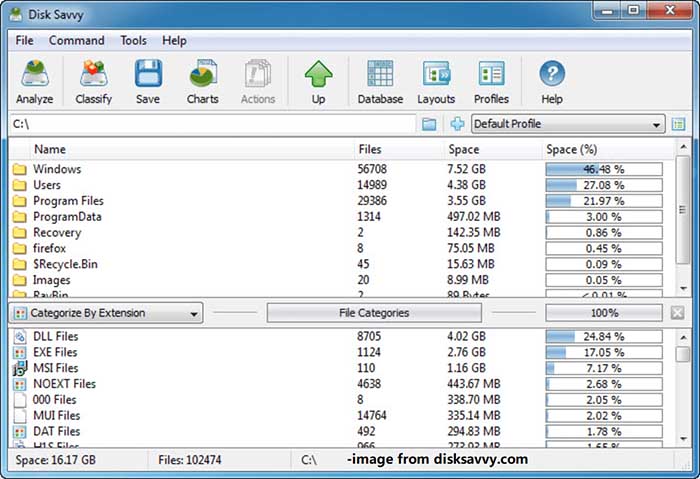Click the 142.35 MB space value

click(x=474, y=233)
